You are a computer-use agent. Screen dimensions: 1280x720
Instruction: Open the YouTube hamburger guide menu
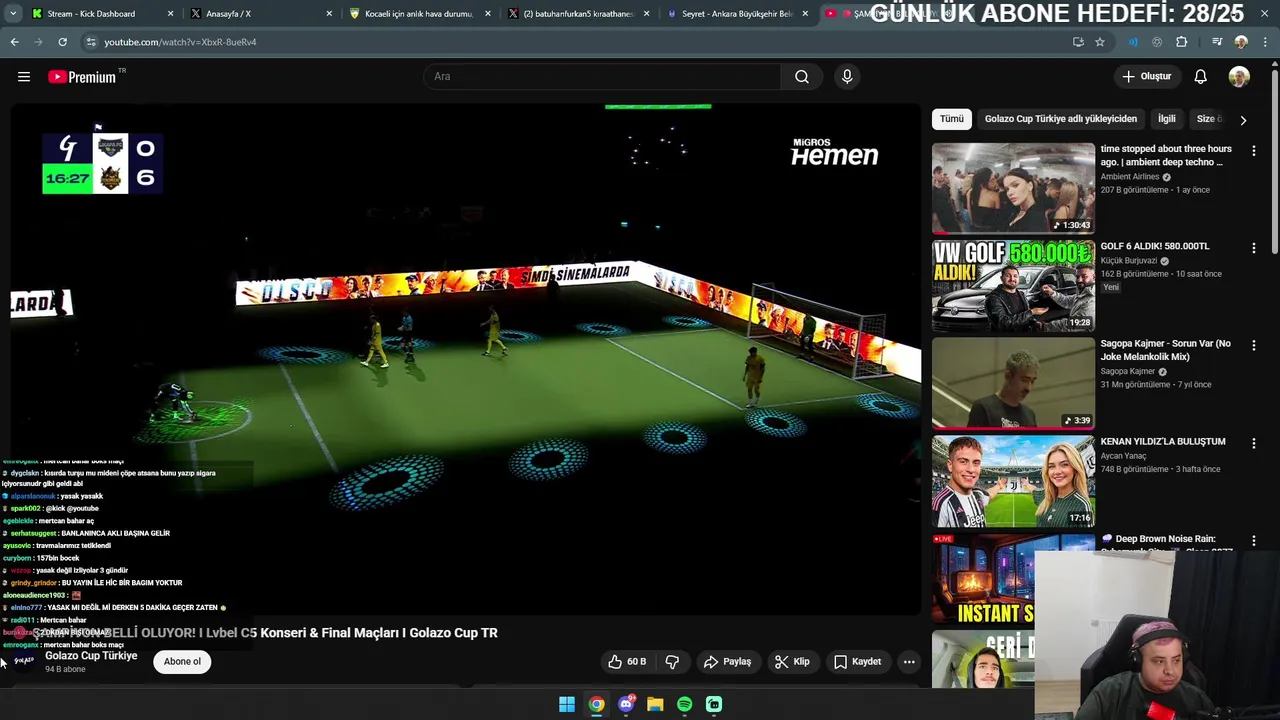[x=24, y=77]
